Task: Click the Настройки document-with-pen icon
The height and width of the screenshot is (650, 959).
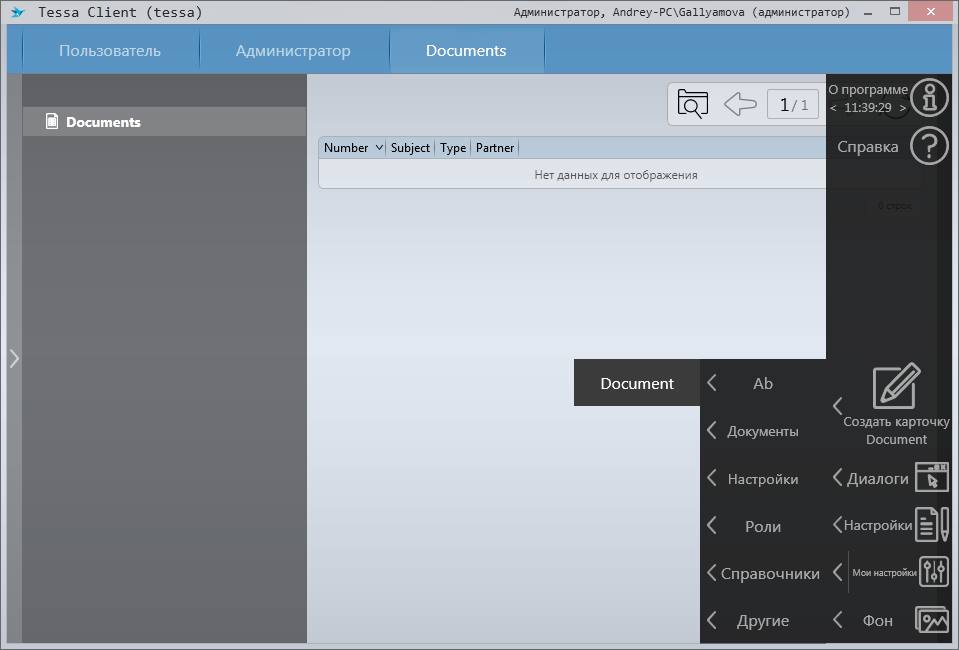Action: (932, 525)
